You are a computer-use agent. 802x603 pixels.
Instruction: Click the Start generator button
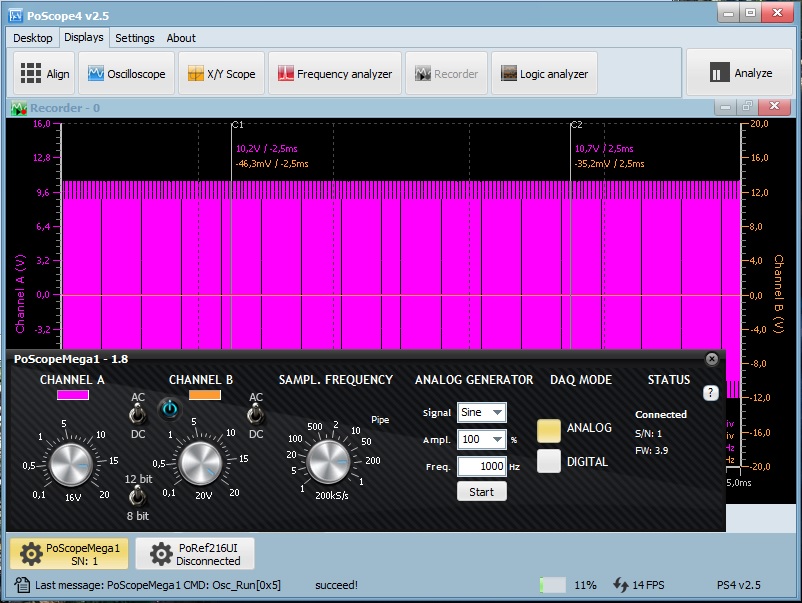pos(482,492)
